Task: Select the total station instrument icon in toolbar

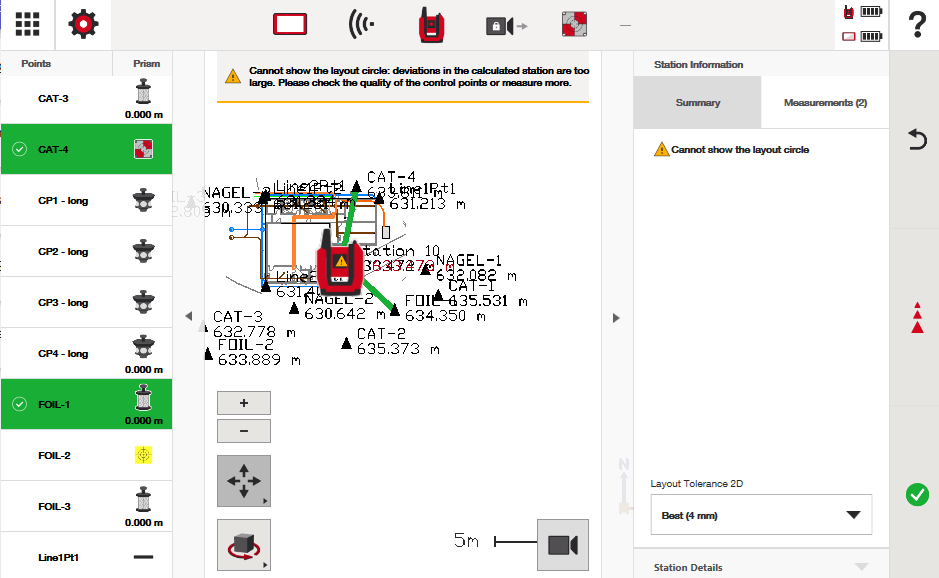Action: click(431, 25)
